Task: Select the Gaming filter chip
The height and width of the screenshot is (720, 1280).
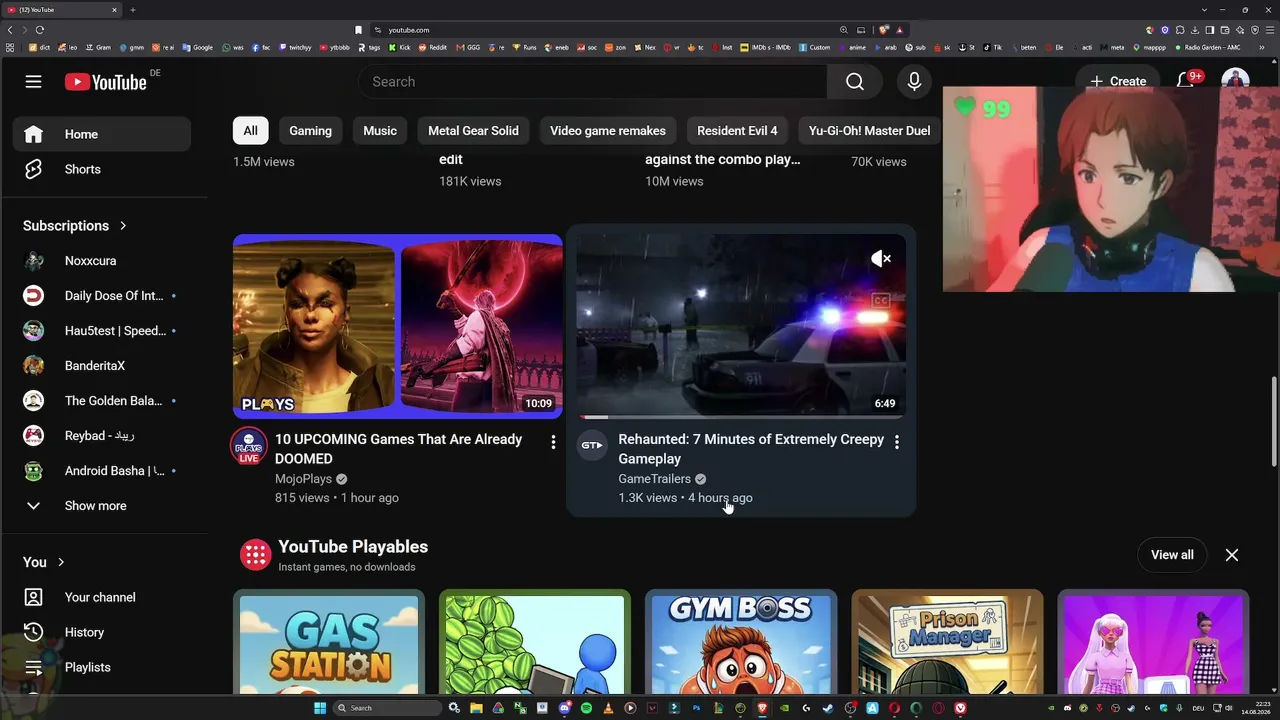Action: (x=311, y=131)
